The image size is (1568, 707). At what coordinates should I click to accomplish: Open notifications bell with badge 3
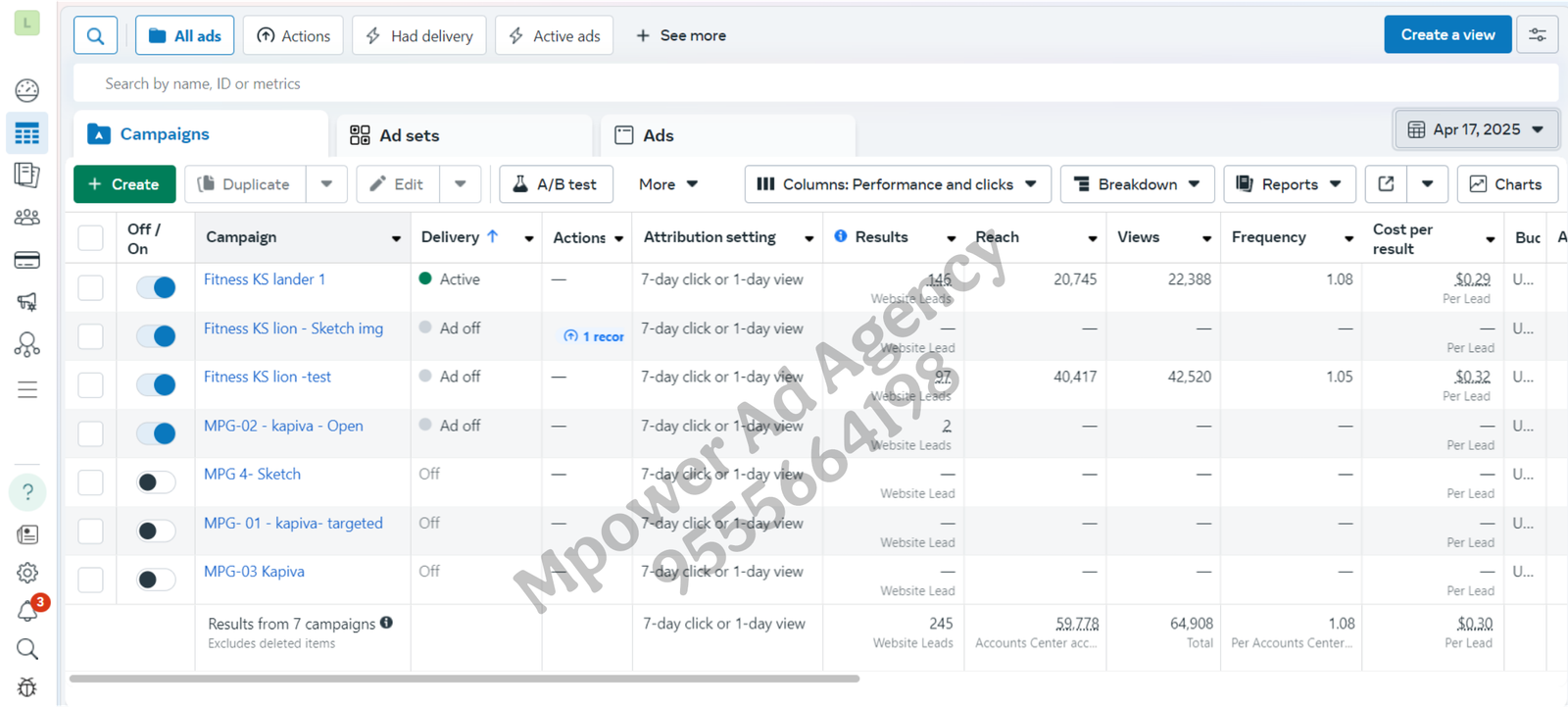[x=29, y=610]
